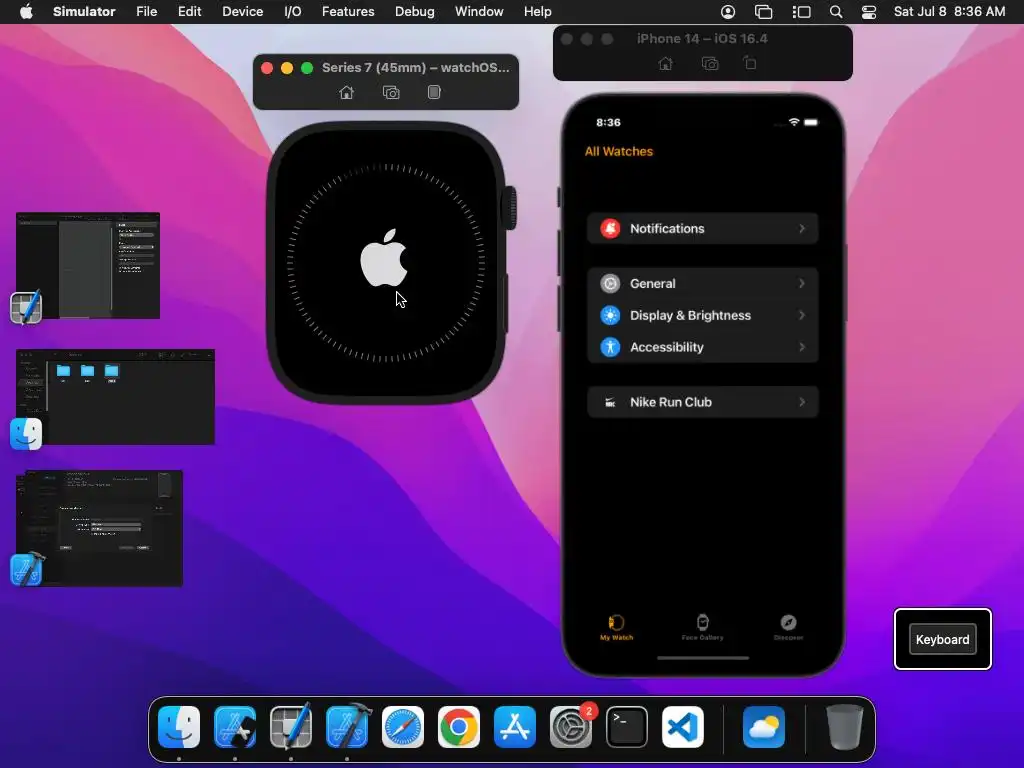Viewport: 1024px width, 768px height.
Task: Tap the blue Accessibility icon
Action: 610,347
